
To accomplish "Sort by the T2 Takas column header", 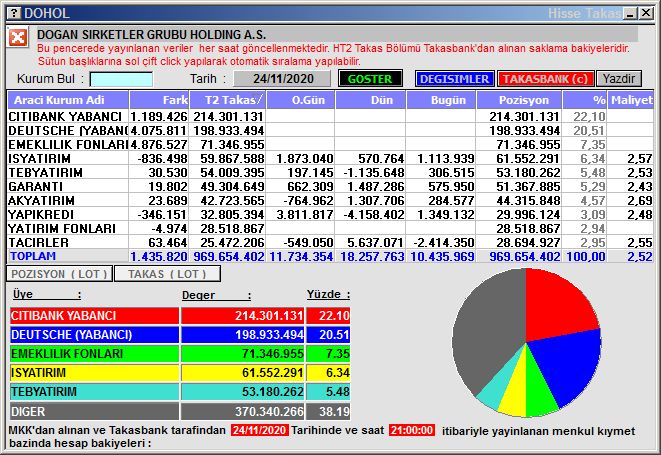I will coord(228,100).
